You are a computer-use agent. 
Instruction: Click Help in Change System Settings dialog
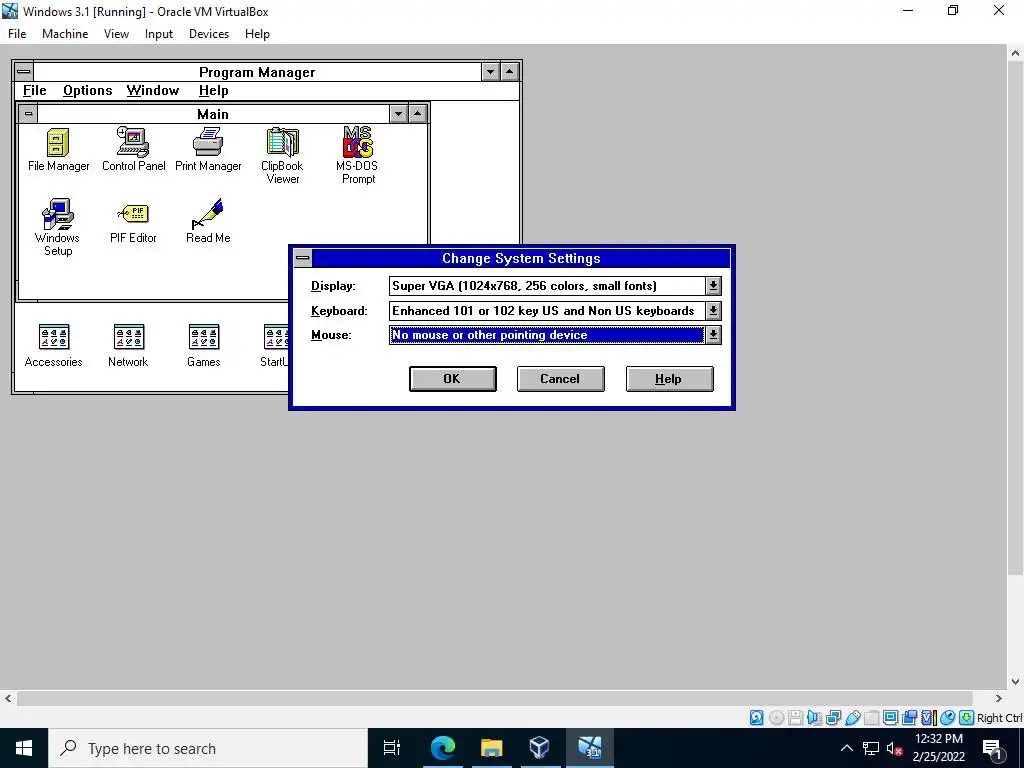tap(669, 379)
